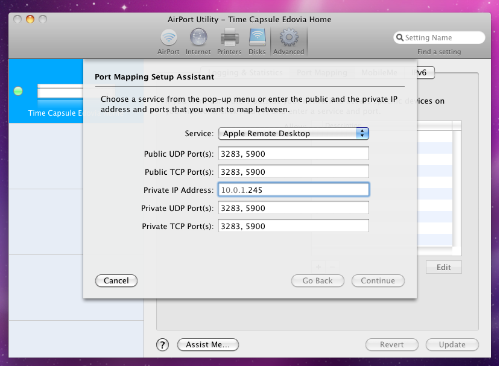Click the green status light of Time Capsule

pos(18,91)
